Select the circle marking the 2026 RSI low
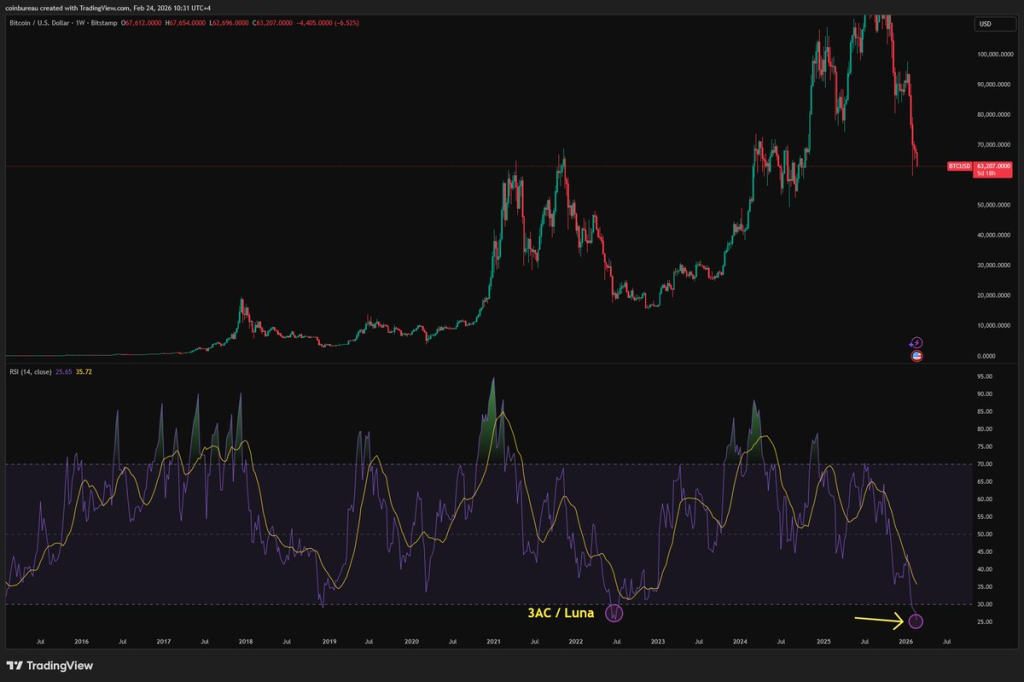 point(914,621)
